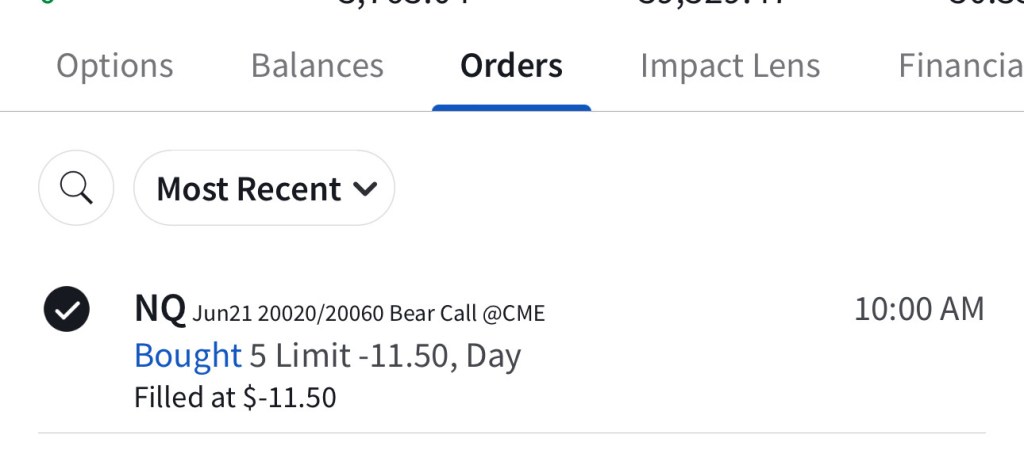Screen dimensions: 1024x465
Task: Select the Jun21 20020/20060 Bear Call description
Action: point(369,313)
